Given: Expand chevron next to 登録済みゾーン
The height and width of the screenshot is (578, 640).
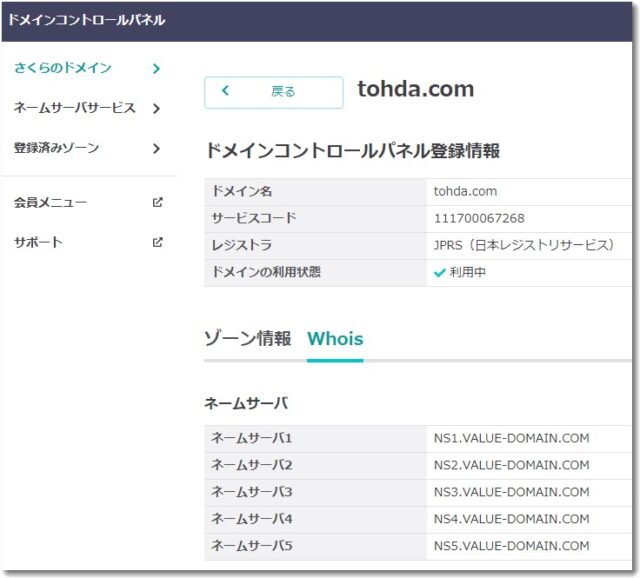Looking at the screenshot, I should tap(156, 148).
